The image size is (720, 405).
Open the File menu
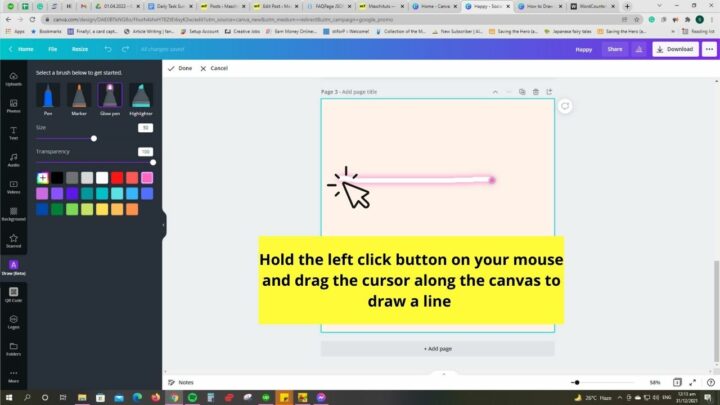53,49
